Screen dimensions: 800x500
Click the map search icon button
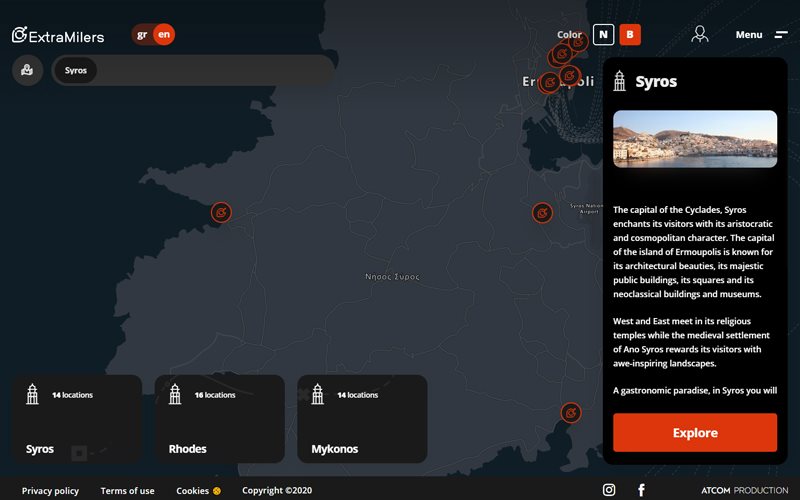[27, 71]
